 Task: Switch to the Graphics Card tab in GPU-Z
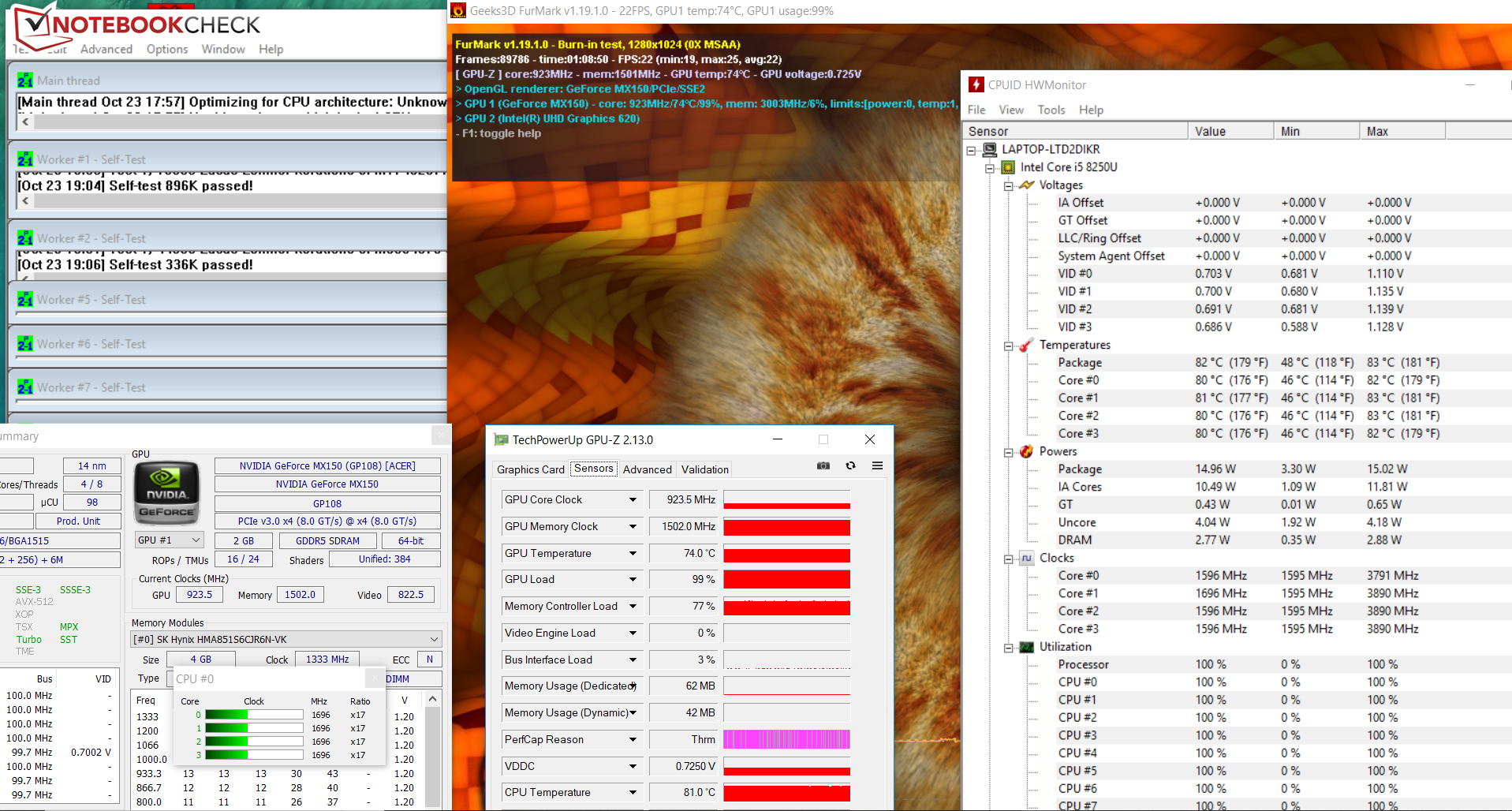531,469
